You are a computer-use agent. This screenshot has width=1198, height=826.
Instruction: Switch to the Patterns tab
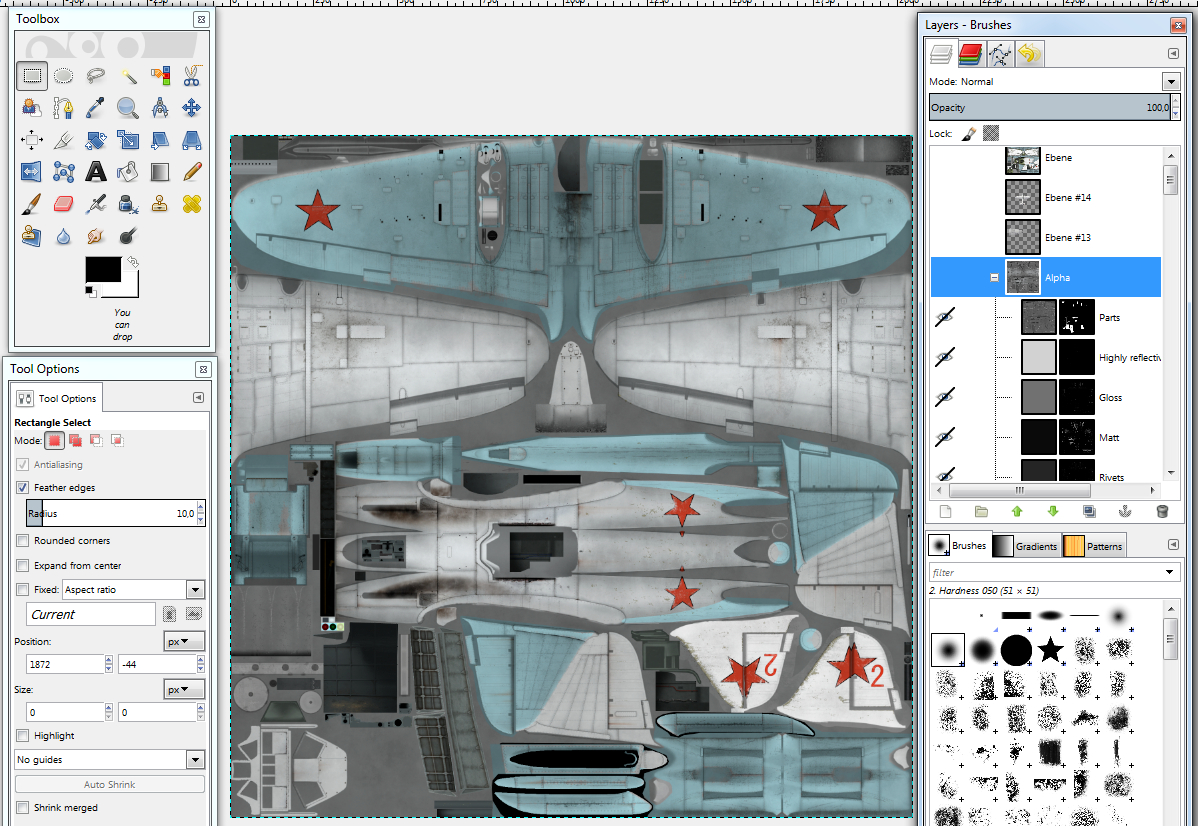tap(1093, 546)
